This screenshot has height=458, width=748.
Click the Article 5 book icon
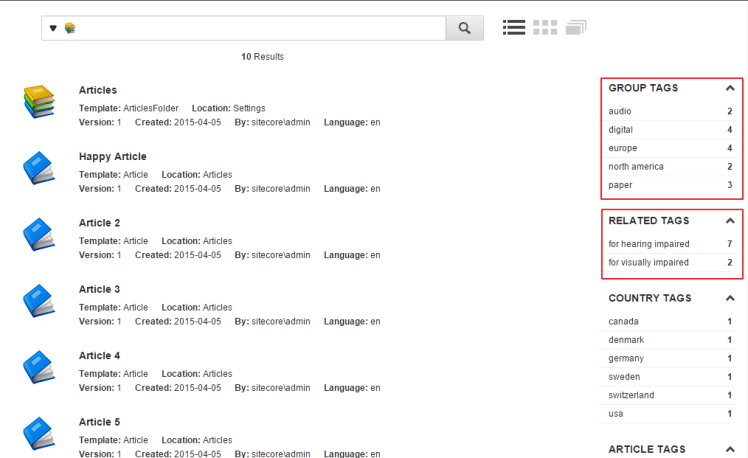pos(38,432)
